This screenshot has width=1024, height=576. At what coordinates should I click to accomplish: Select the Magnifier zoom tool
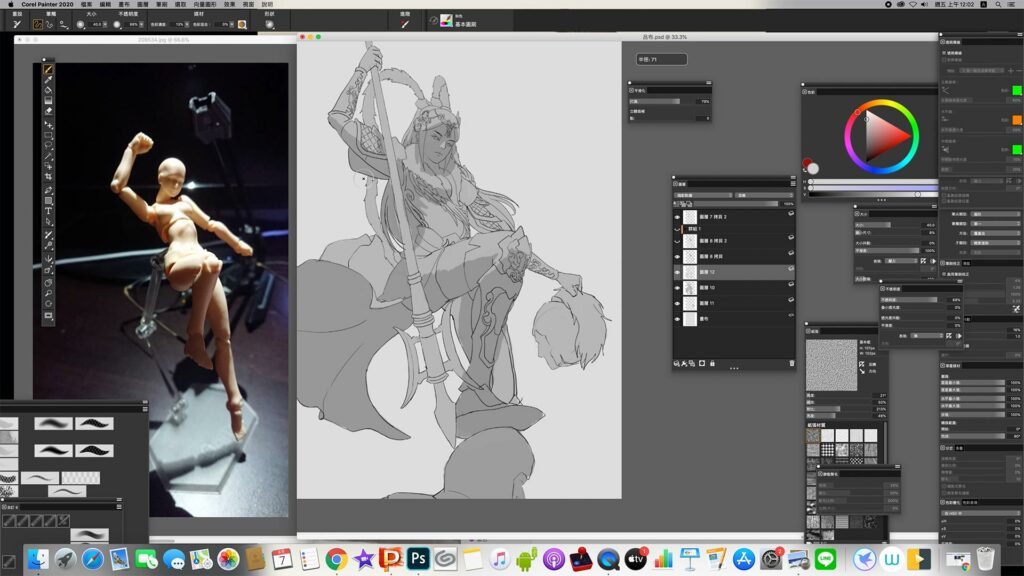(48, 294)
